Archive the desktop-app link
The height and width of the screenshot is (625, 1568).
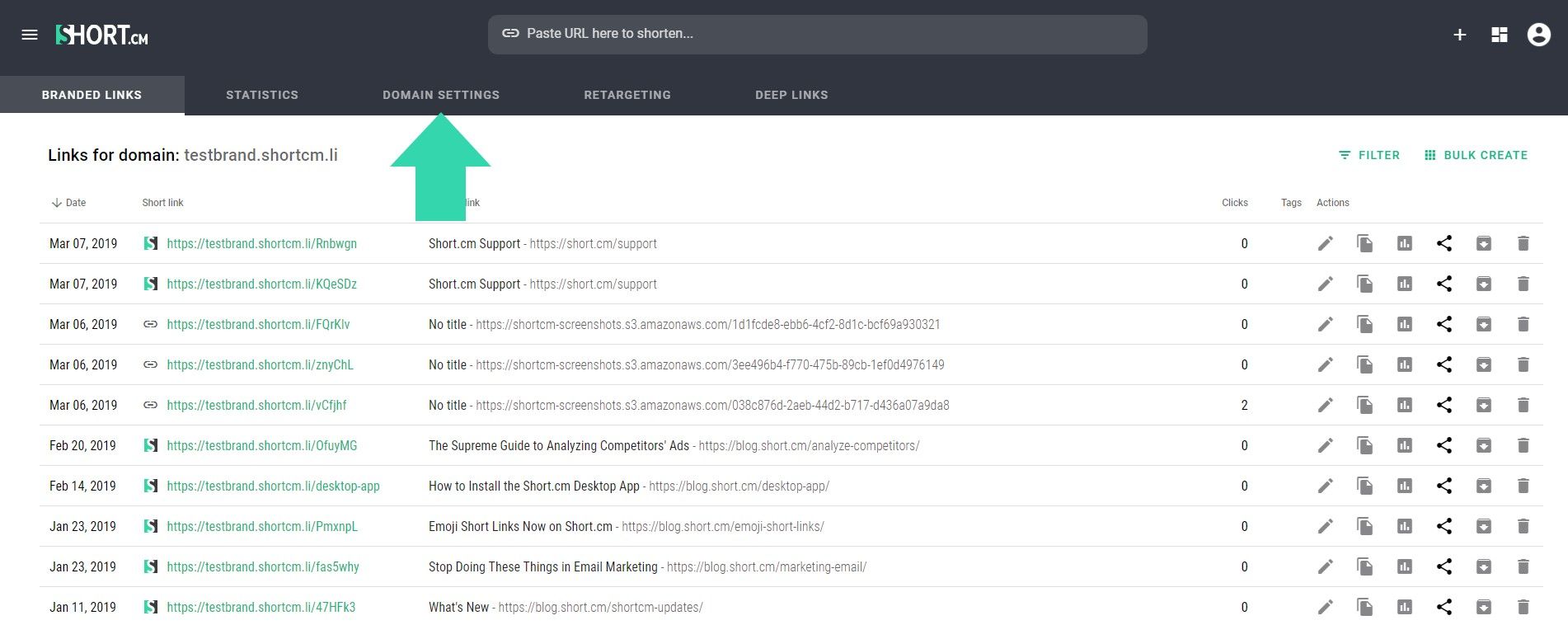pos(1483,486)
